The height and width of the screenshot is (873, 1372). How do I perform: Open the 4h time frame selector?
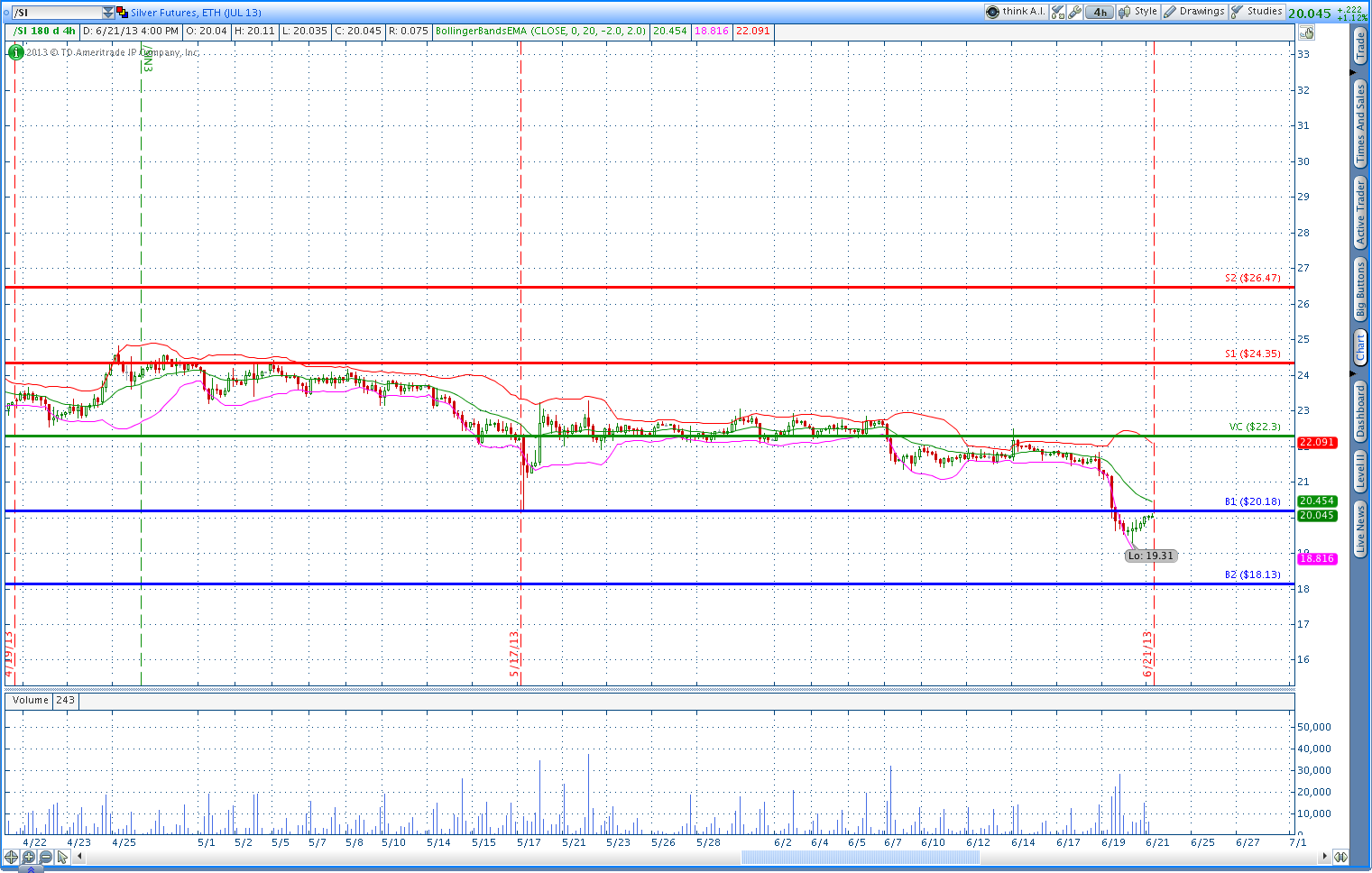click(1100, 14)
